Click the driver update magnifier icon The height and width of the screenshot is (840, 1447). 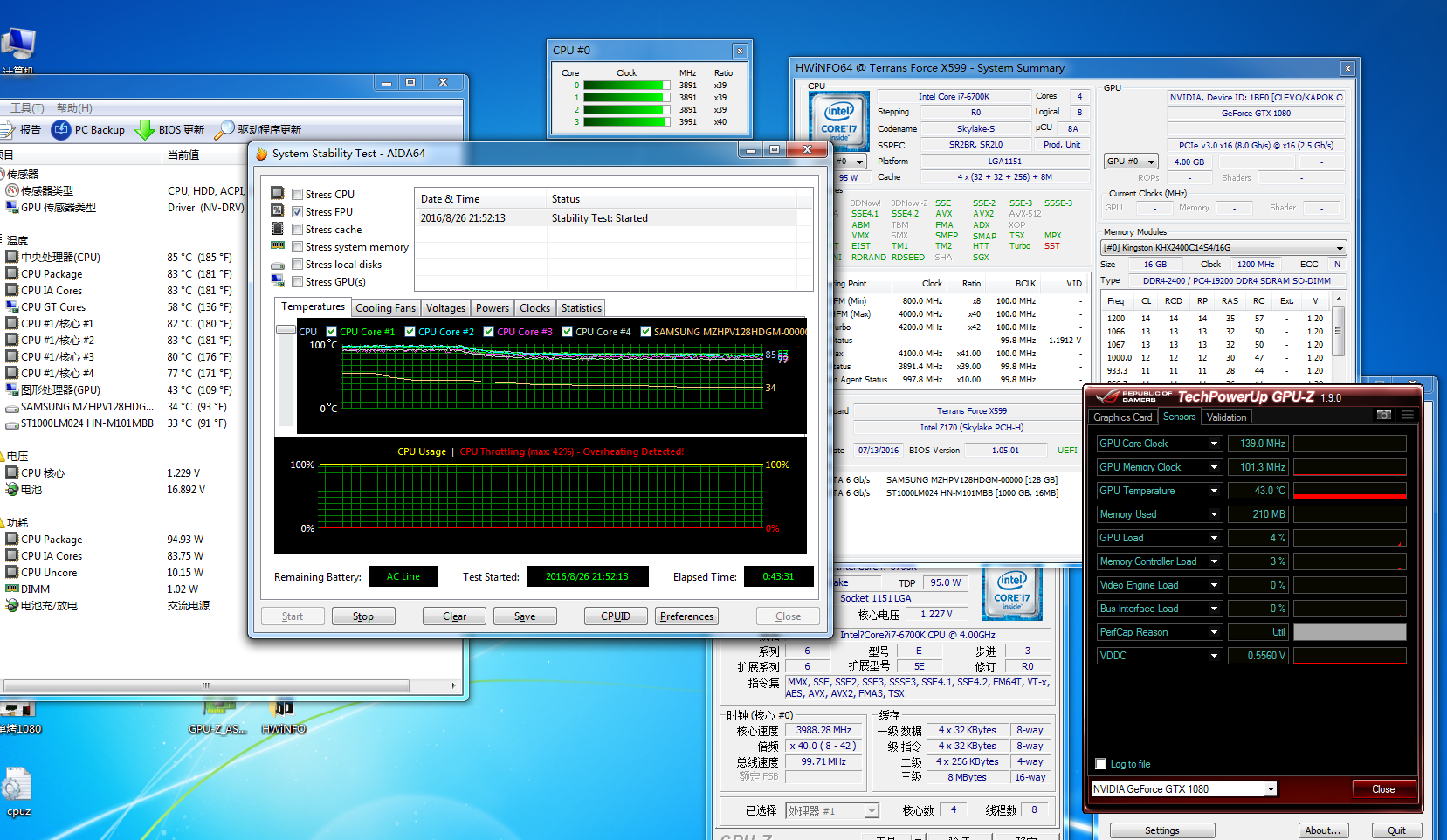224,130
